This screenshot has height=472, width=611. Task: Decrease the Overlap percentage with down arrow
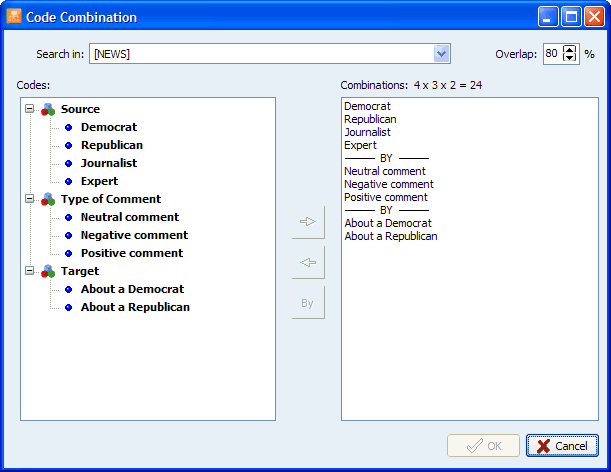point(570,59)
